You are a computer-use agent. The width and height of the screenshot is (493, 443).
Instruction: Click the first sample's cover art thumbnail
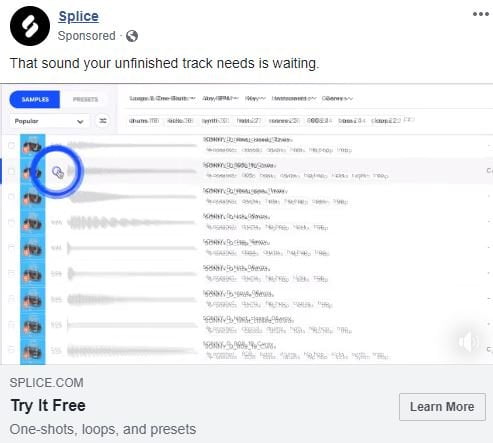pos(32,146)
